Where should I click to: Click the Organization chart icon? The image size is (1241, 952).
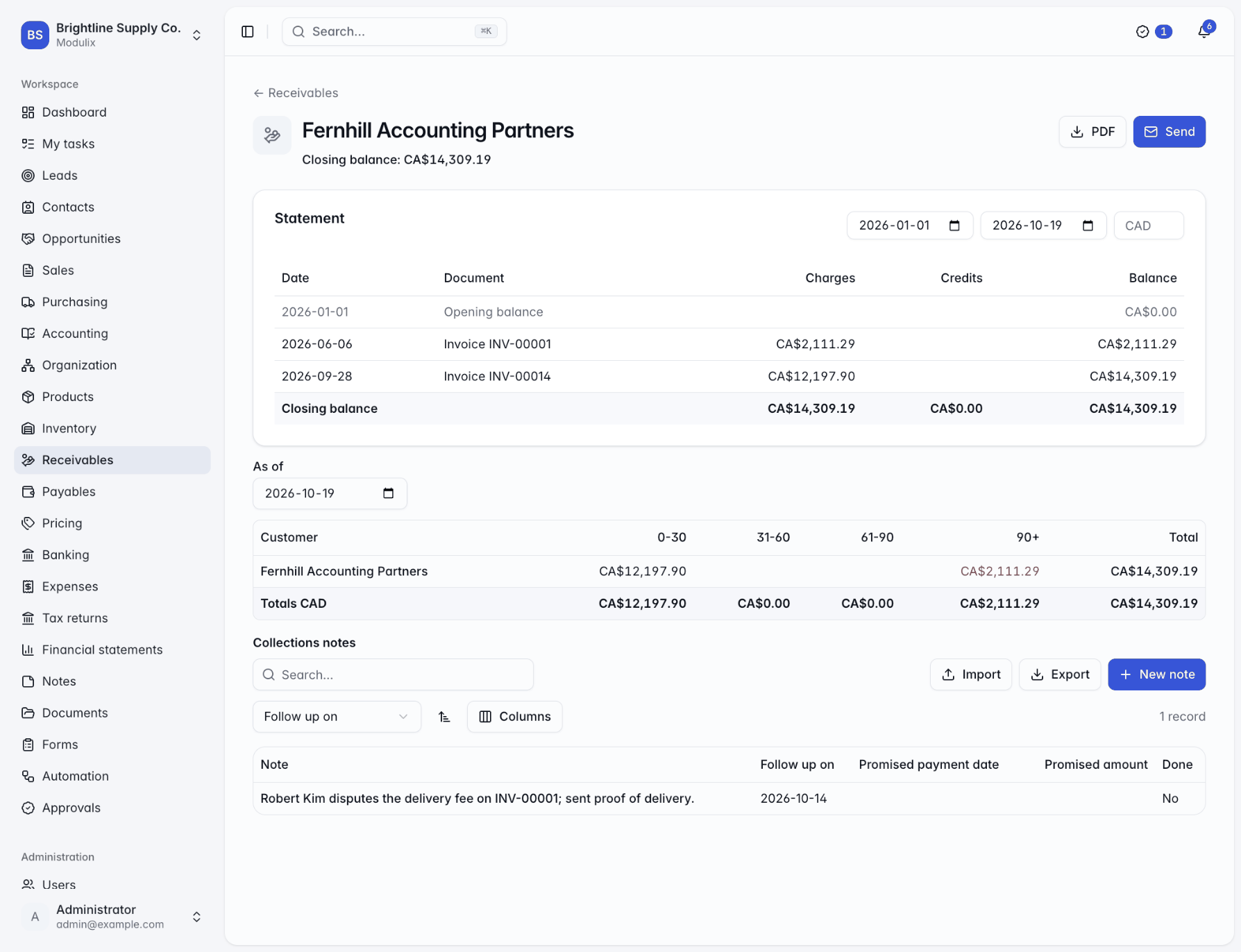pos(28,365)
